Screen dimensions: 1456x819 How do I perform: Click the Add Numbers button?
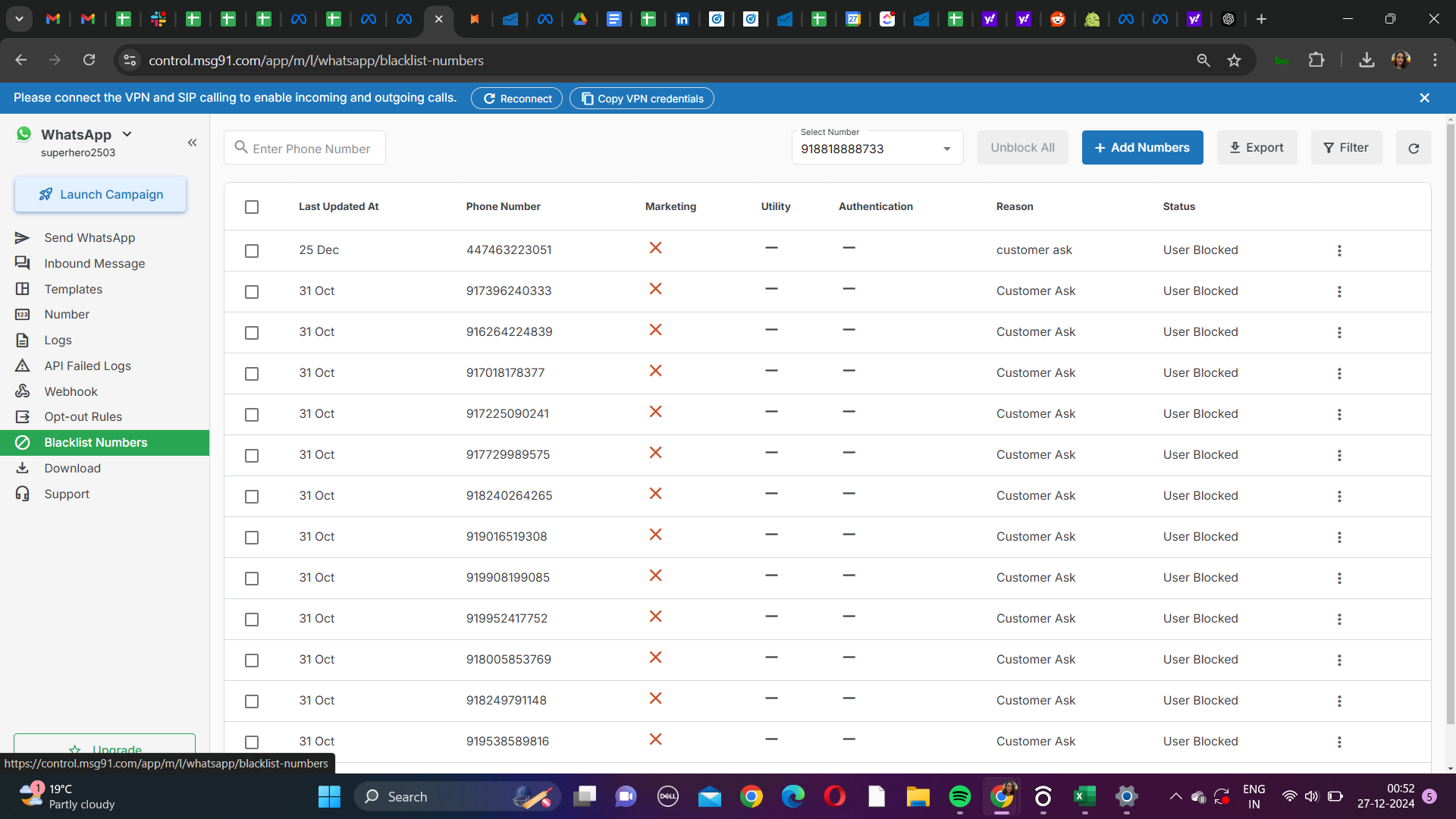(x=1142, y=148)
